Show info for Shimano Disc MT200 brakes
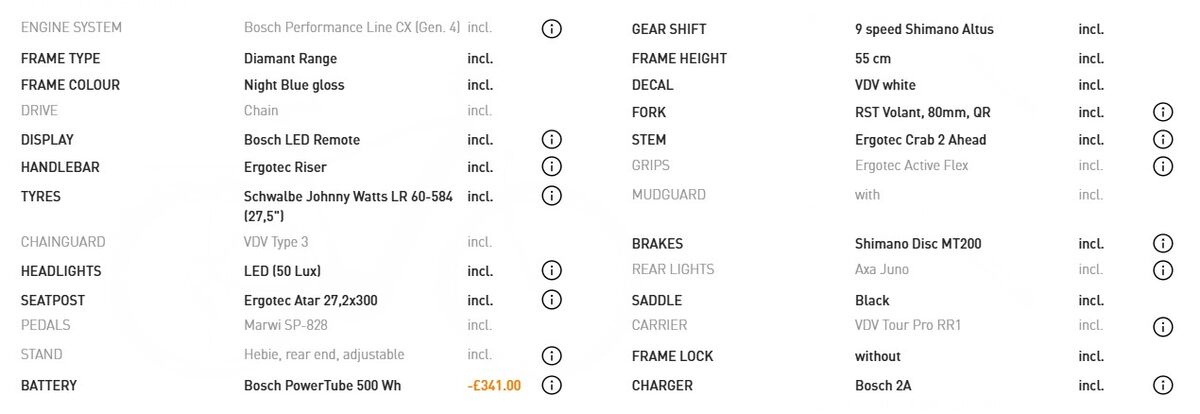The width and height of the screenshot is (1200, 414). pos(1162,243)
